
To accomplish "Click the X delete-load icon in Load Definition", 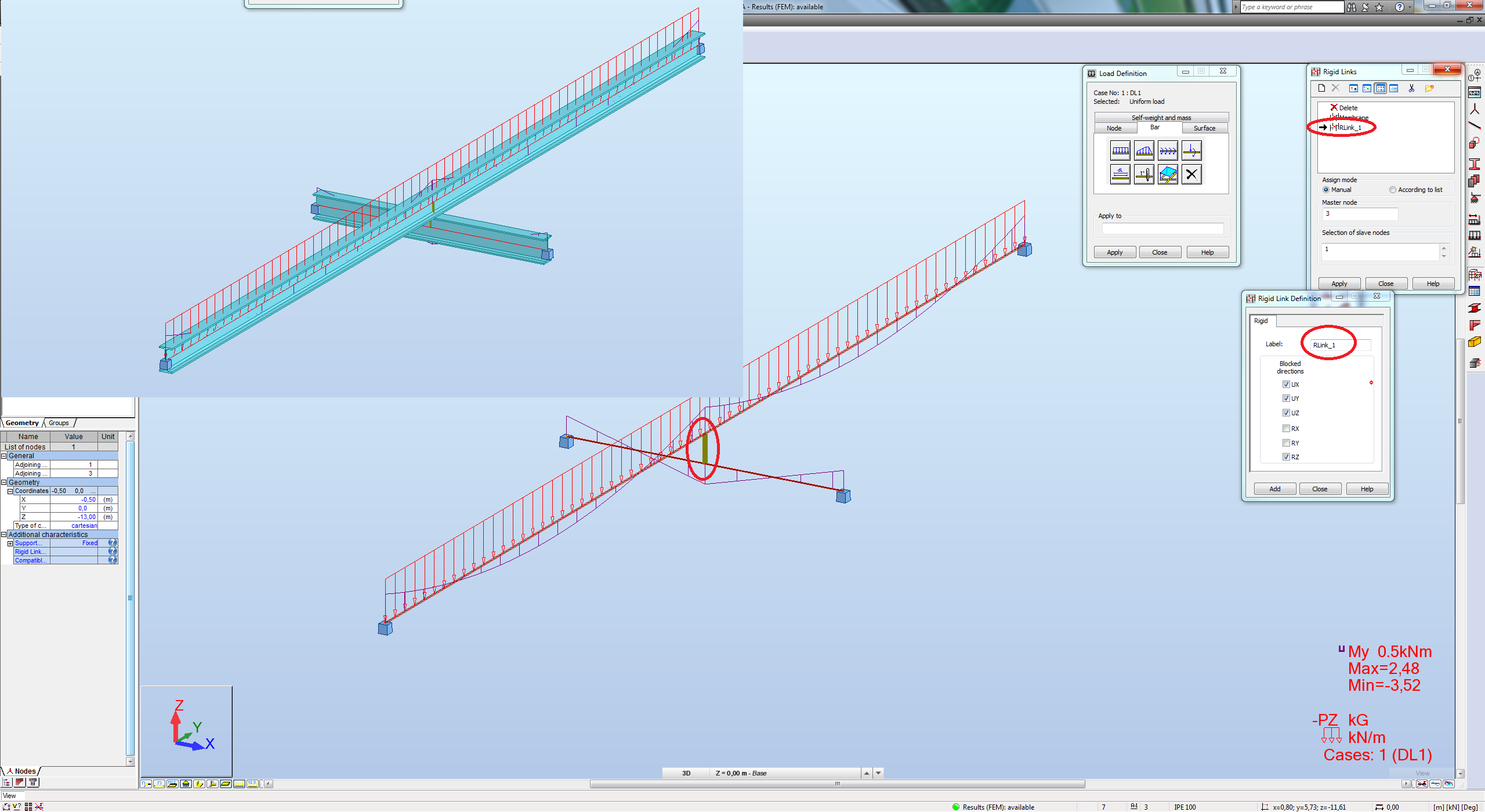I will coord(1191,174).
